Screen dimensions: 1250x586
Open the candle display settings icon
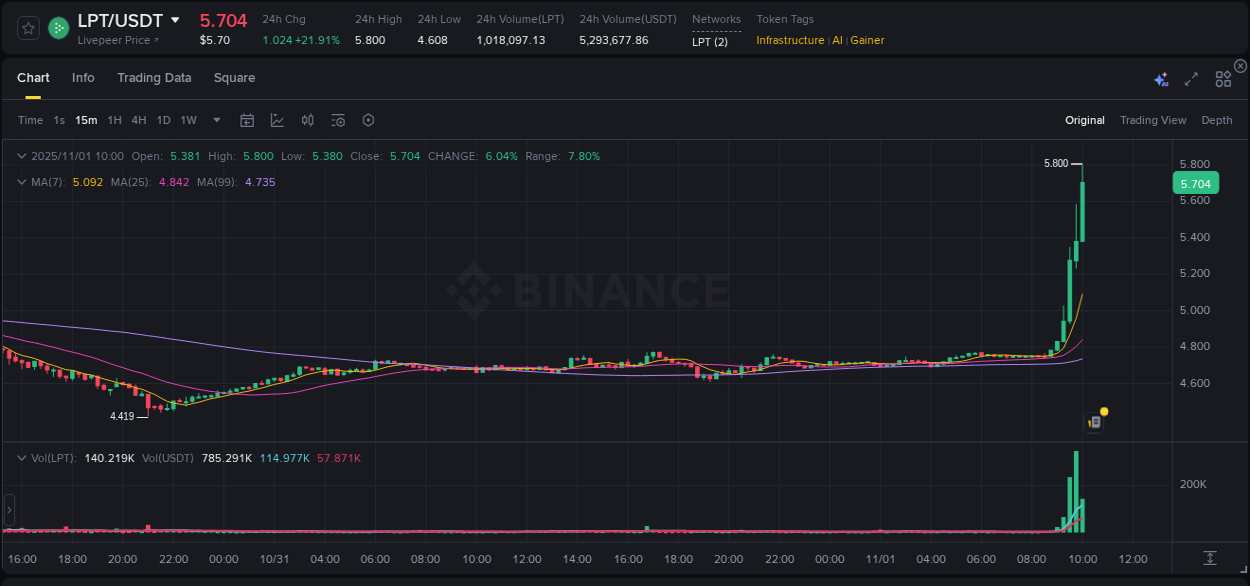click(x=307, y=119)
